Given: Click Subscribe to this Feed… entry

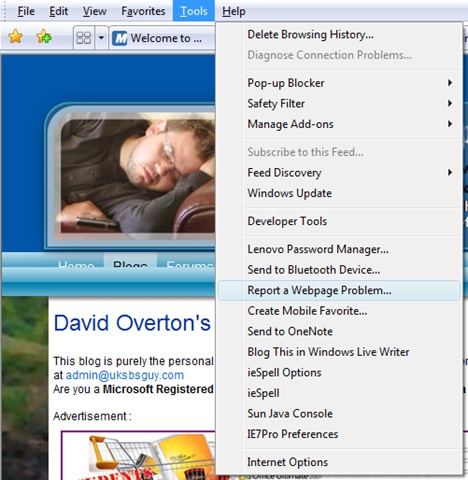Looking at the screenshot, I should click(x=339, y=152).
